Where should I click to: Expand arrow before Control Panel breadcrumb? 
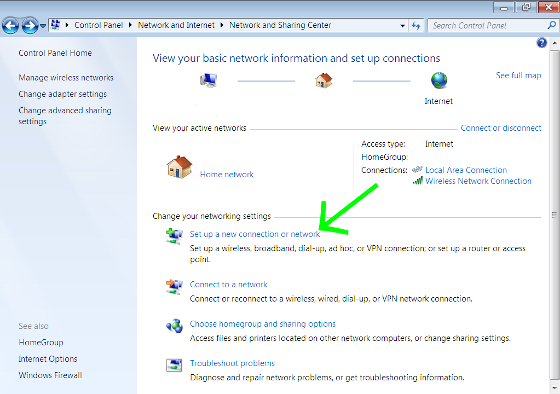click(x=67, y=25)
